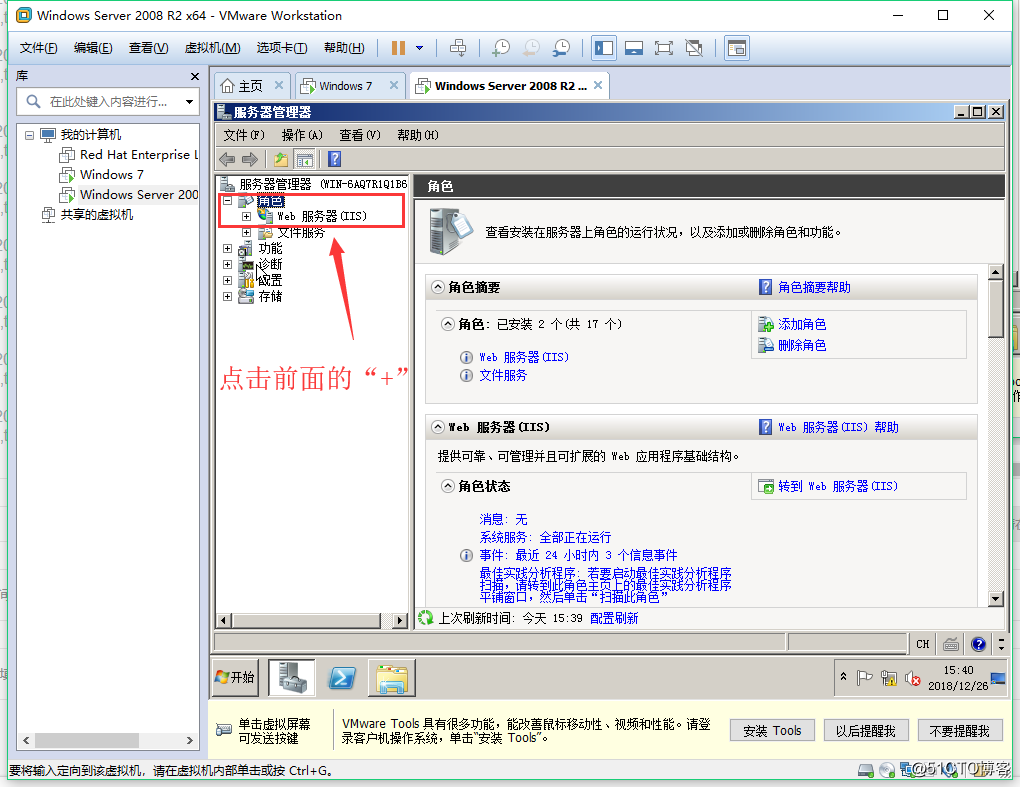The width and height of the screenshot is (1020, 787).
Task: Click the vertical scrollbar thumb in roles pane
Action: pos(995,309)
